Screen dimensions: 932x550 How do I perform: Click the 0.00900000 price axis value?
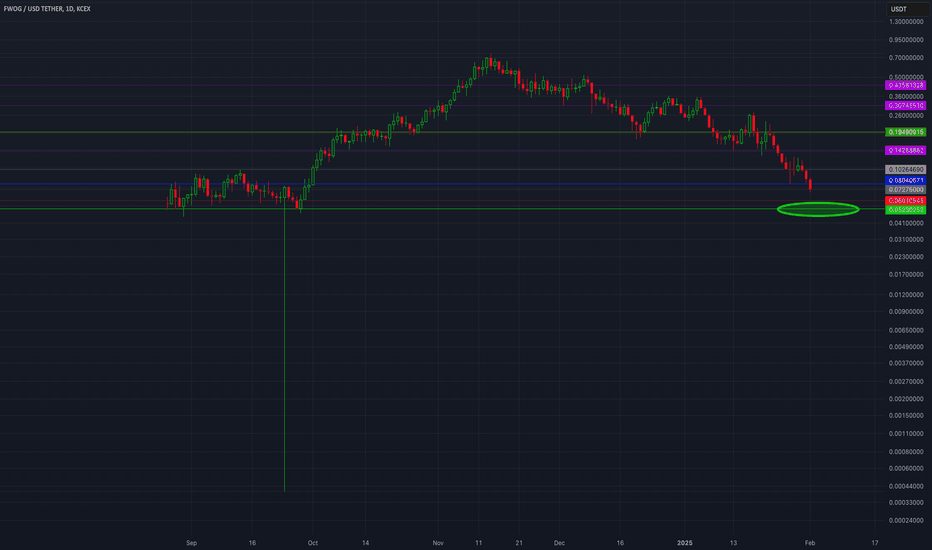coord(906,312)
